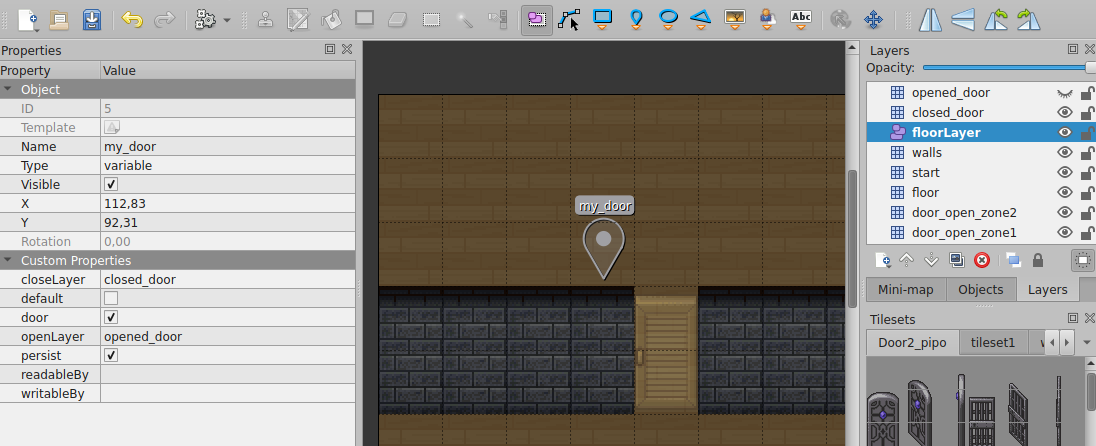Click the Edit Polygons tool
This screenshot has height=446, width=1096.
570,18
